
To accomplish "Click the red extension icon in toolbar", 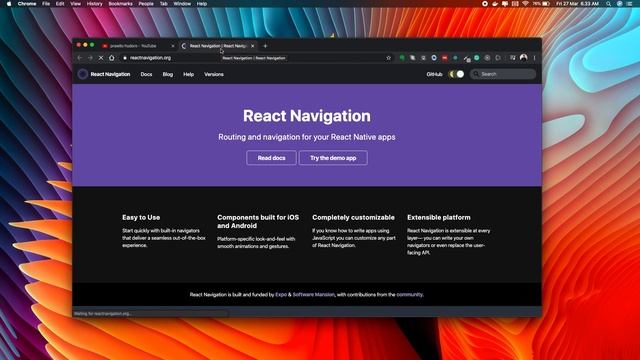I will pyautogui.click(x=444, y=58).
